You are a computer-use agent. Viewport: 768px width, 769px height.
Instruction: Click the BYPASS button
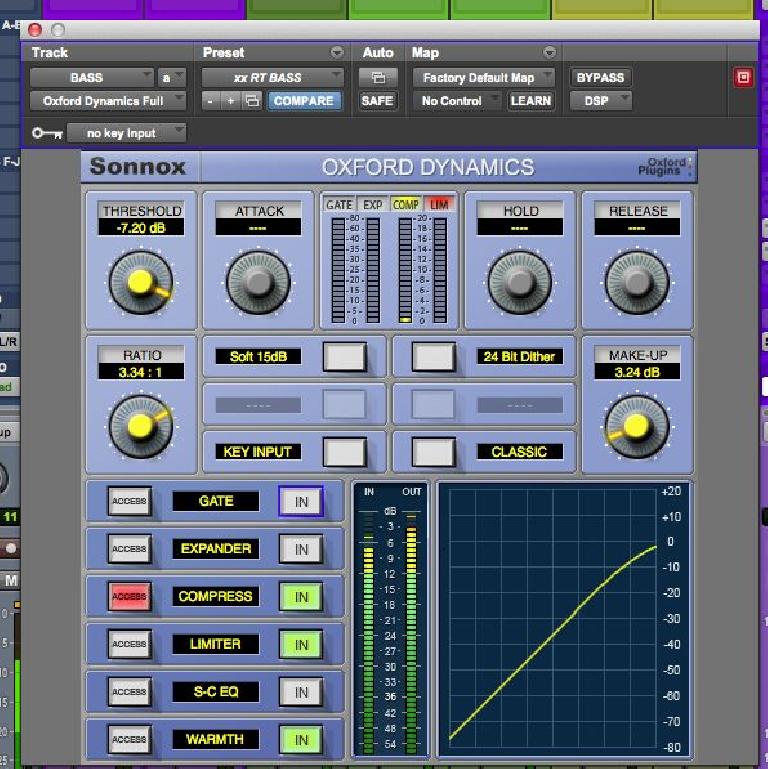(x=600, y=77)
